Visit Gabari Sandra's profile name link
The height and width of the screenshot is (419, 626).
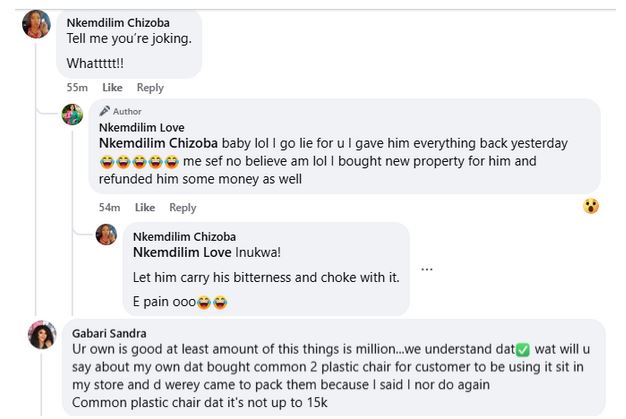tap(109, 333)
